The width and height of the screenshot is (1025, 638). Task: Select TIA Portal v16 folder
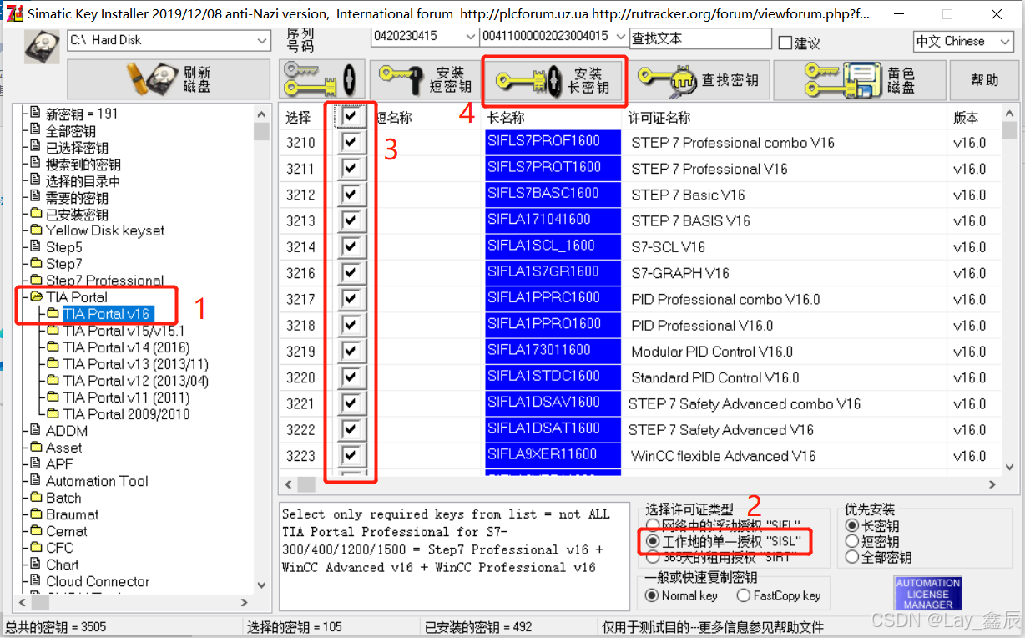(107, 314)
